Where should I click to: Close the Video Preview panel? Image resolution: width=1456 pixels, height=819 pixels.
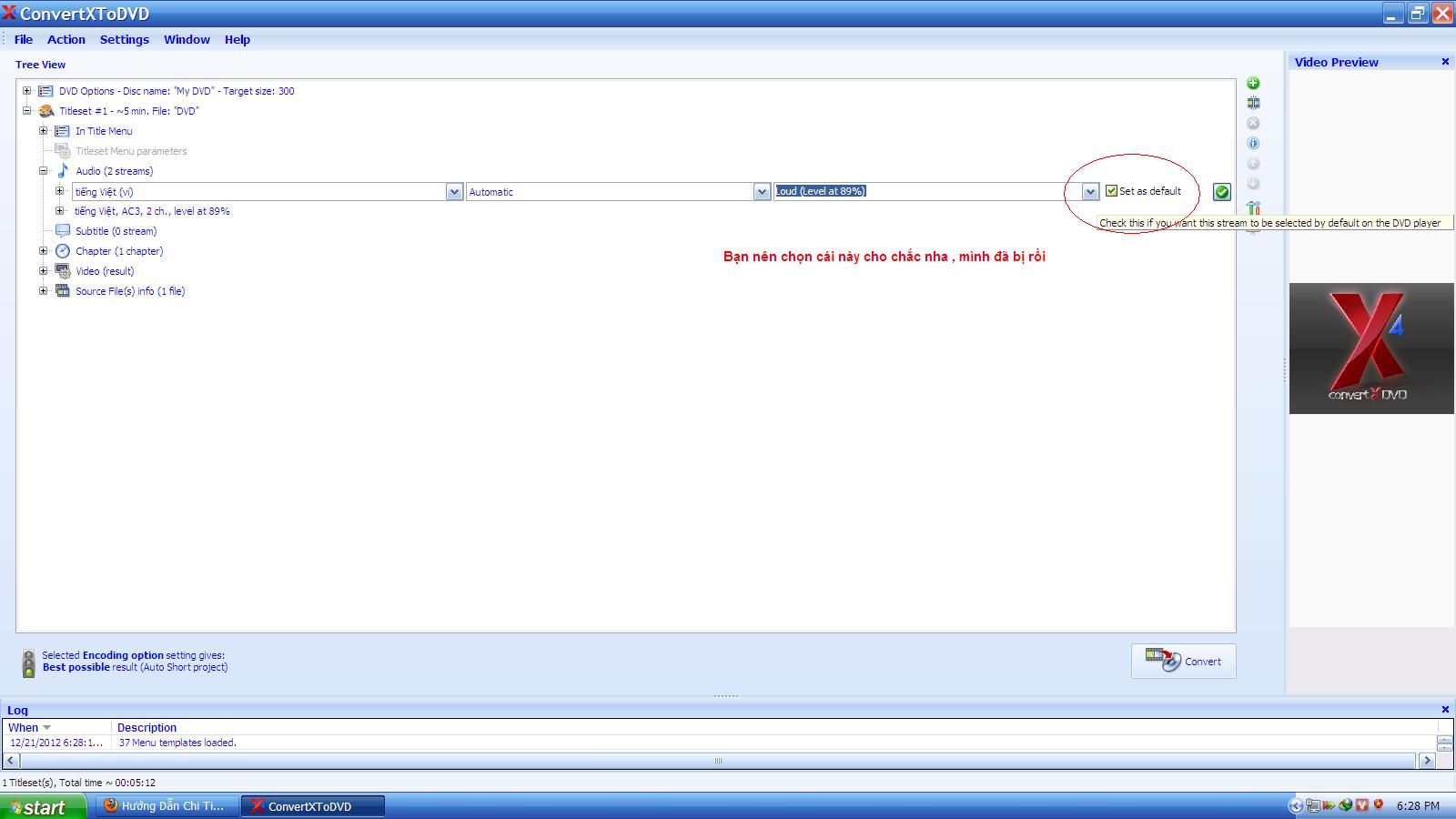pyautogui.click(x=1445, y=62)
